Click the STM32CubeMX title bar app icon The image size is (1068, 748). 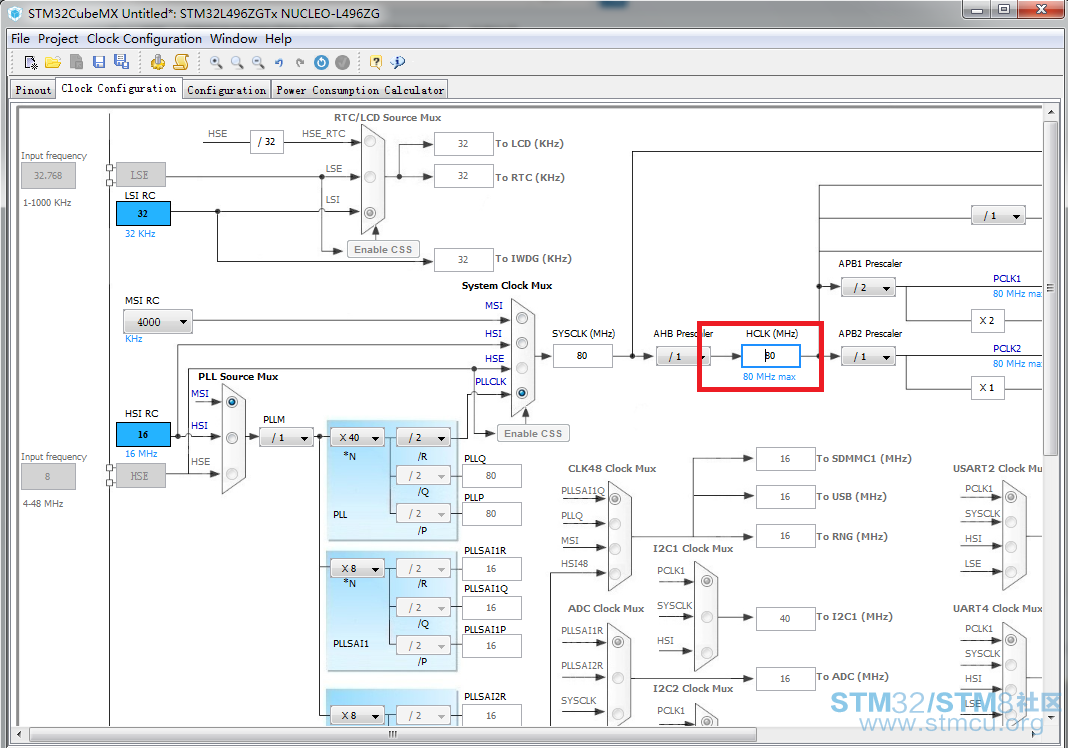15,13
